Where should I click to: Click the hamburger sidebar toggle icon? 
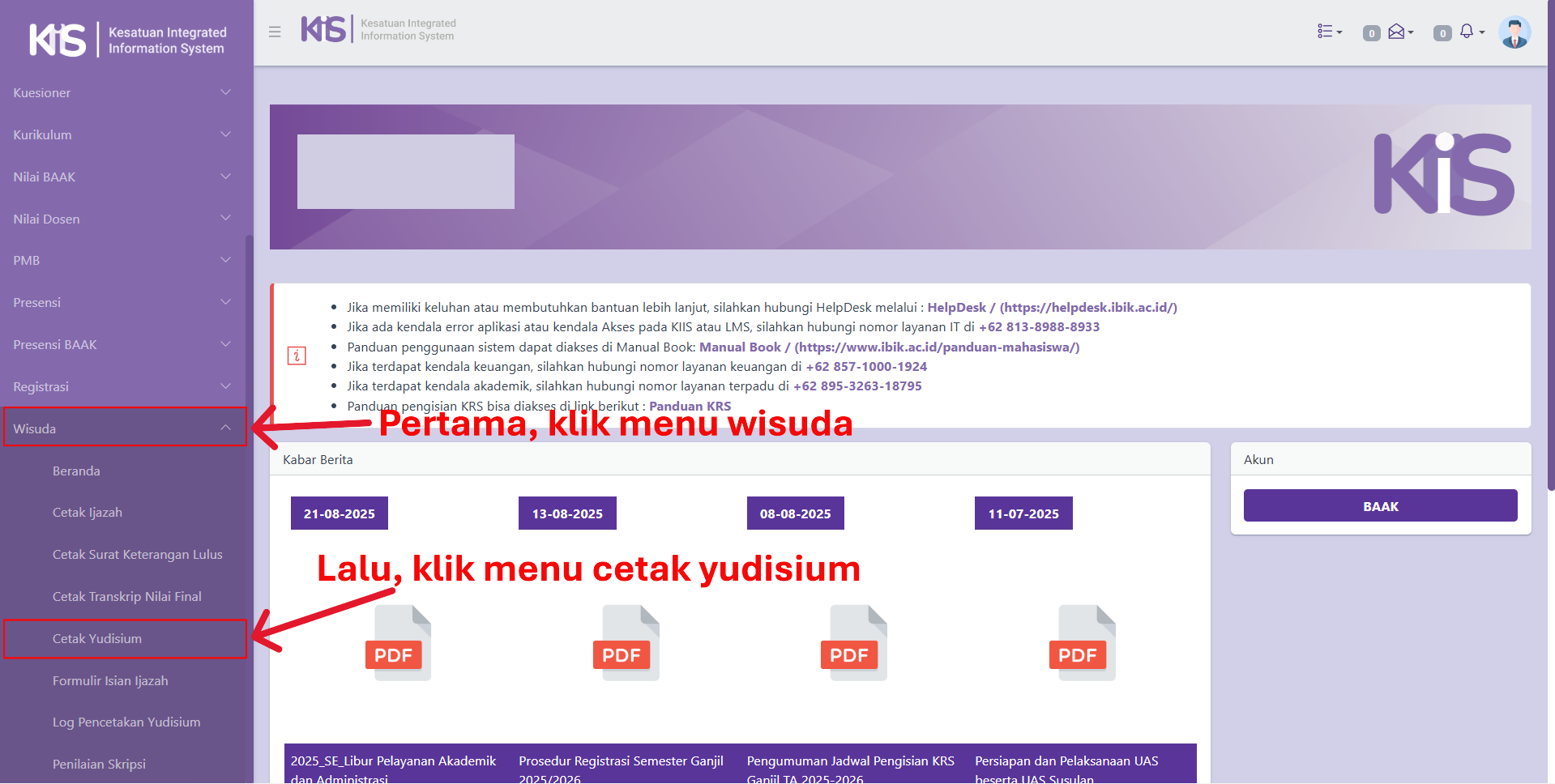point(275,32)
